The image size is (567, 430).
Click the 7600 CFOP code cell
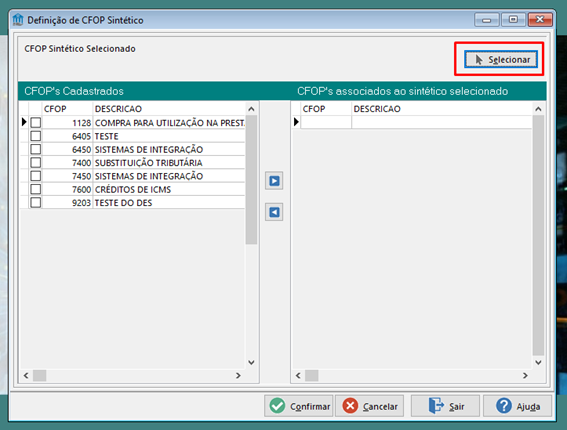pos(67,189)
